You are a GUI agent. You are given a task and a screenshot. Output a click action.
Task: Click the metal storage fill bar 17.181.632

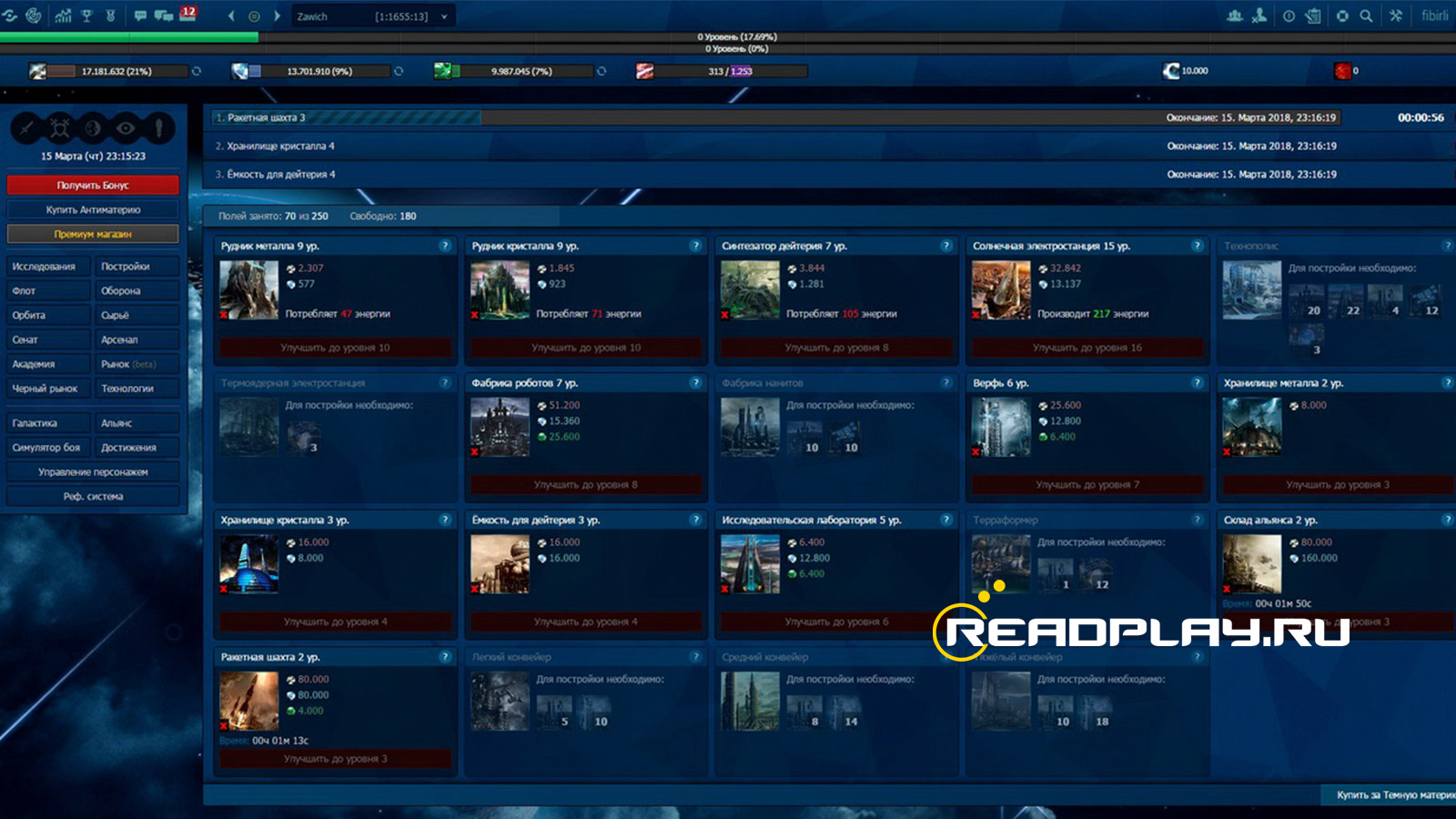coord(116,71)
